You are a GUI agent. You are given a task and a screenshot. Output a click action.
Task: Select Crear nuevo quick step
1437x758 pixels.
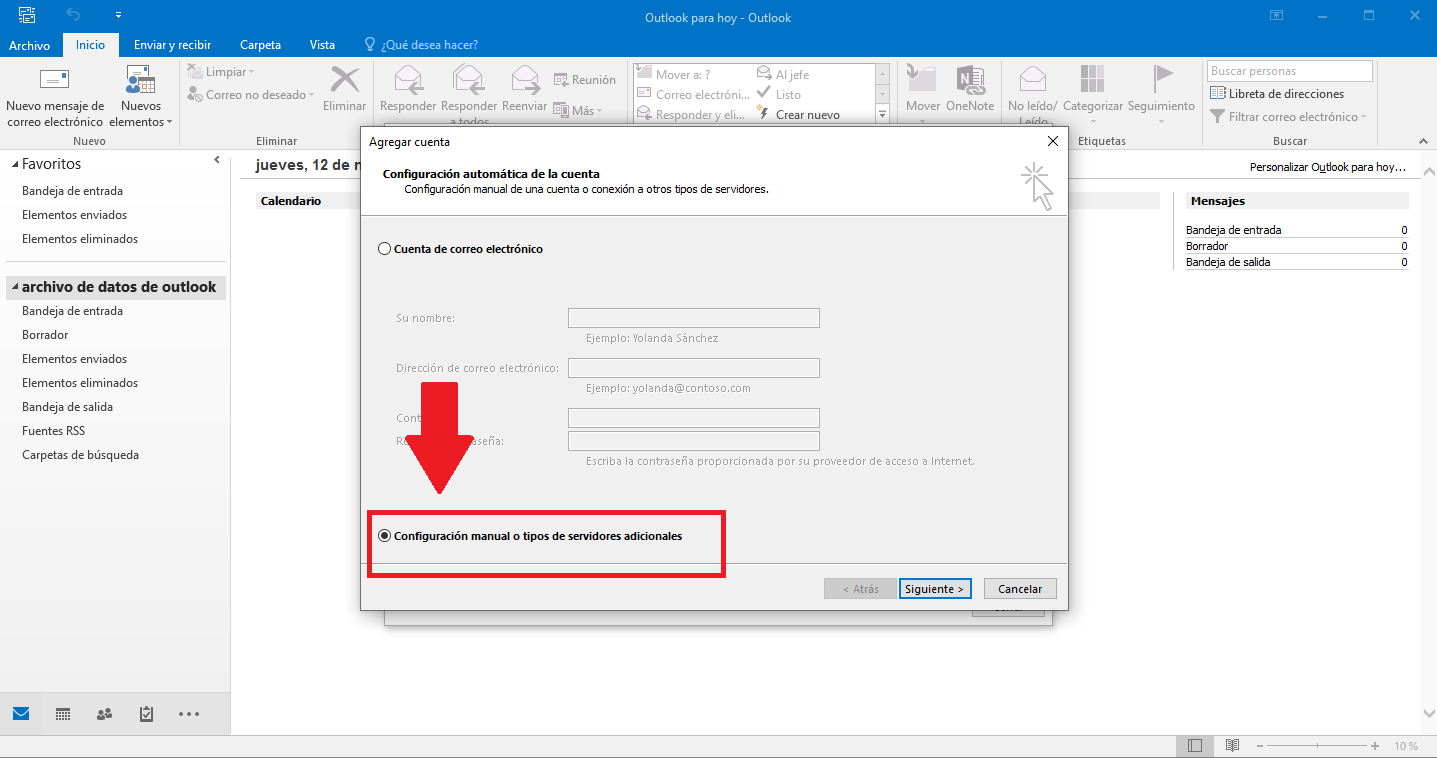[x=798, y=115]
